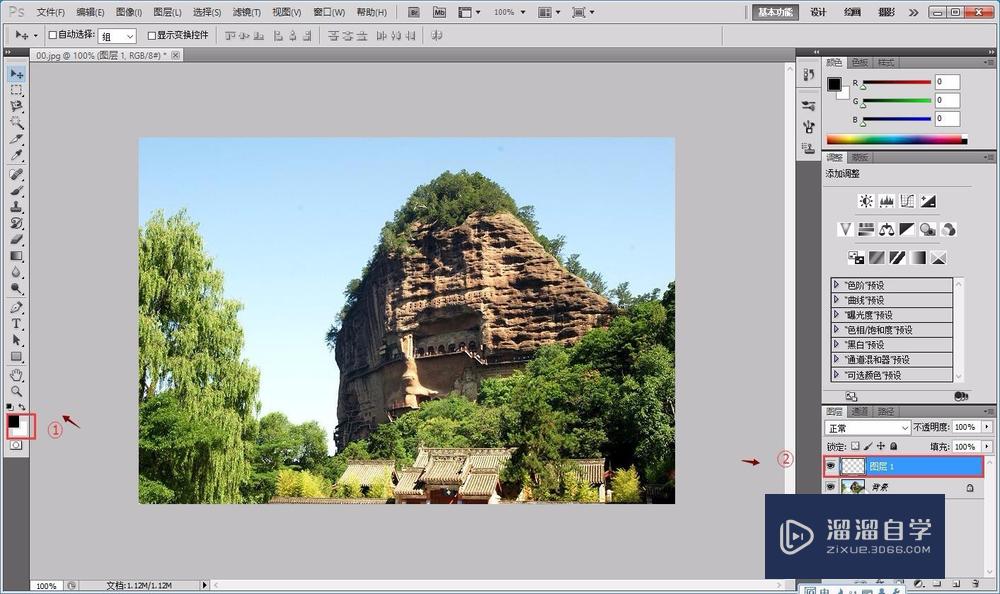Add a Levels adjustment from the panel

(x=886, y=202)
